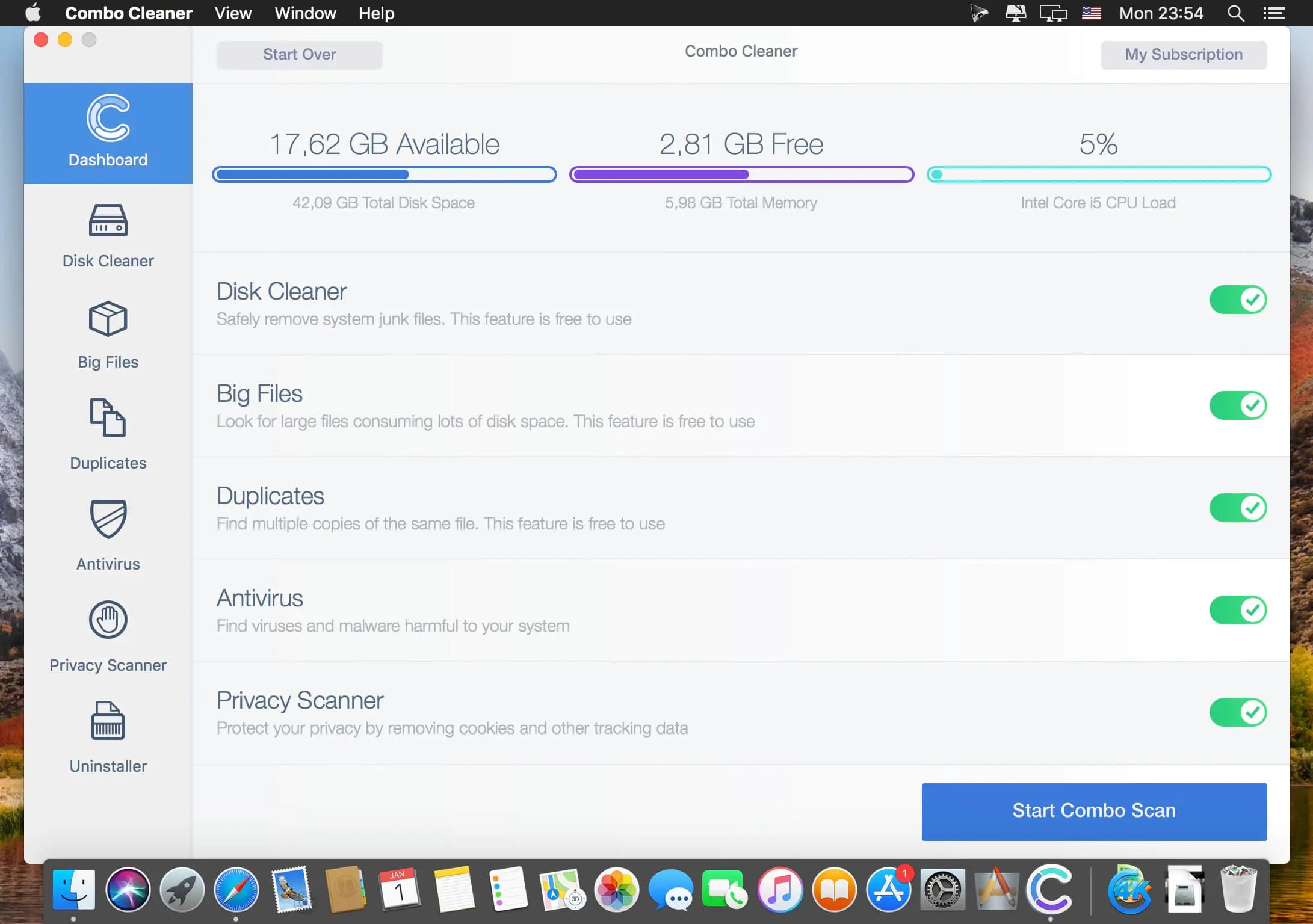Click Start Over to reset scan
The width and height of the screenshot is (1313, 924).
click(299, 54)
